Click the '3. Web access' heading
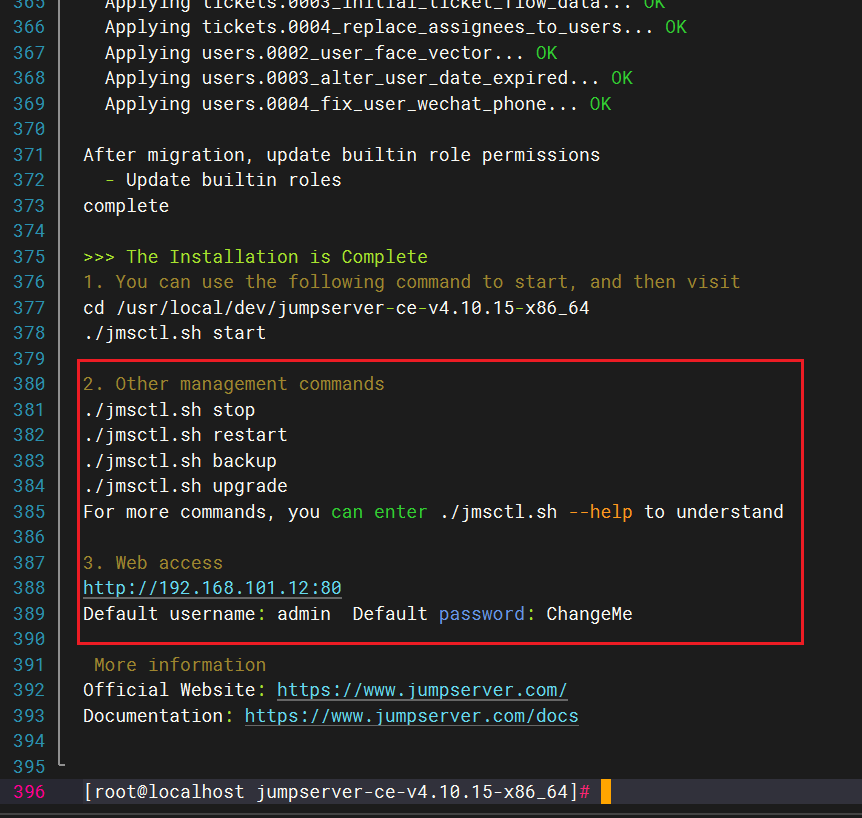The height and width of the screenshot is (818, 862). point(153,563)
